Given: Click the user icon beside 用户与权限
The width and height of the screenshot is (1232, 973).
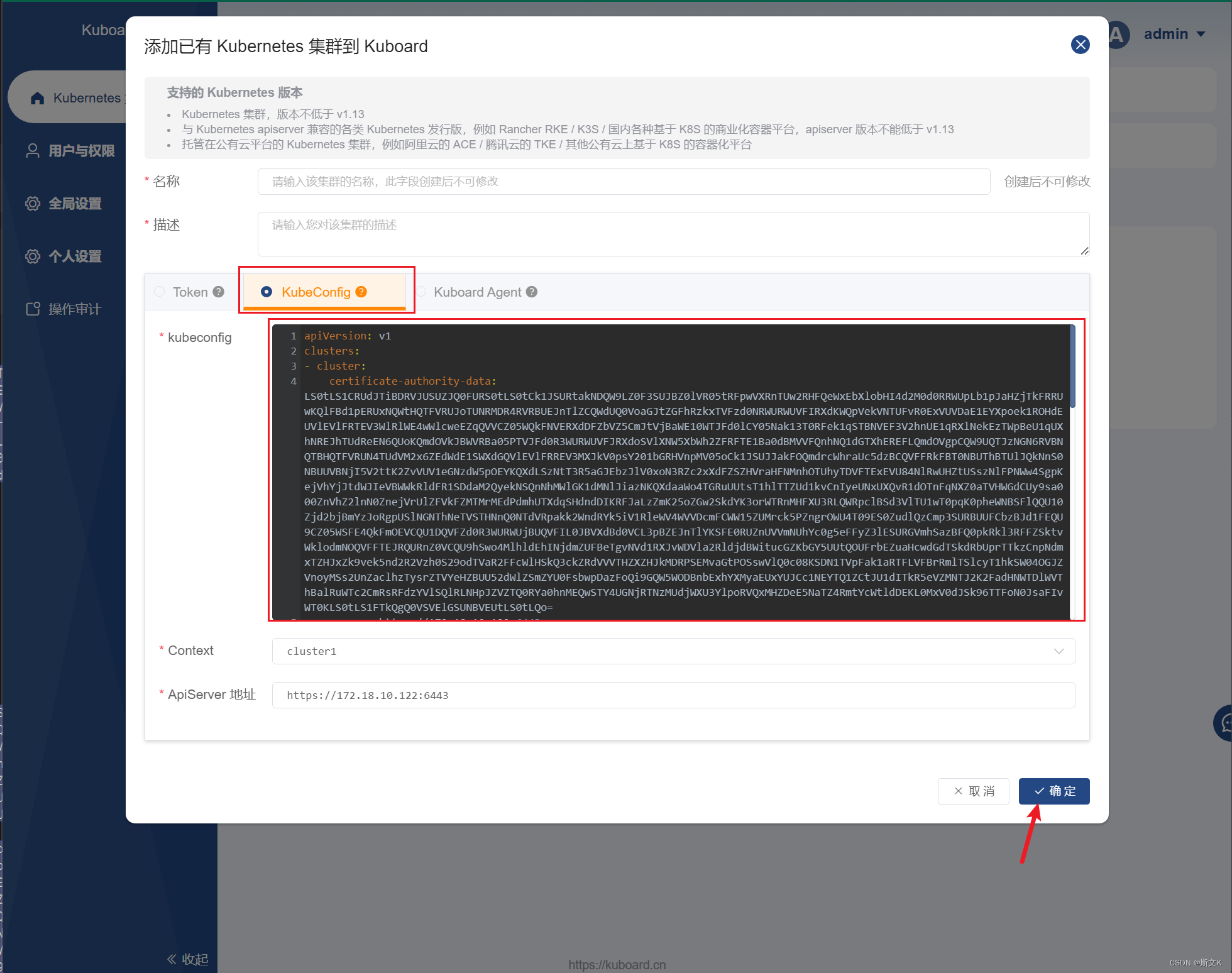Looking at the screenshot, I should point(33,151).
